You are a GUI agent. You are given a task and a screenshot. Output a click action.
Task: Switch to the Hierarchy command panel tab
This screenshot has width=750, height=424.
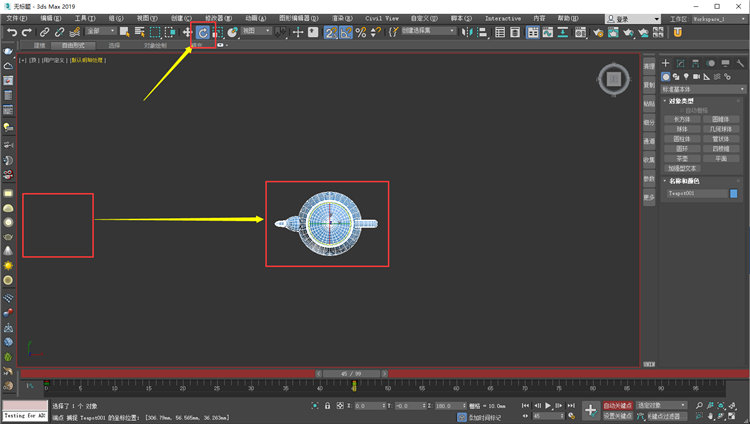point(695,63)
